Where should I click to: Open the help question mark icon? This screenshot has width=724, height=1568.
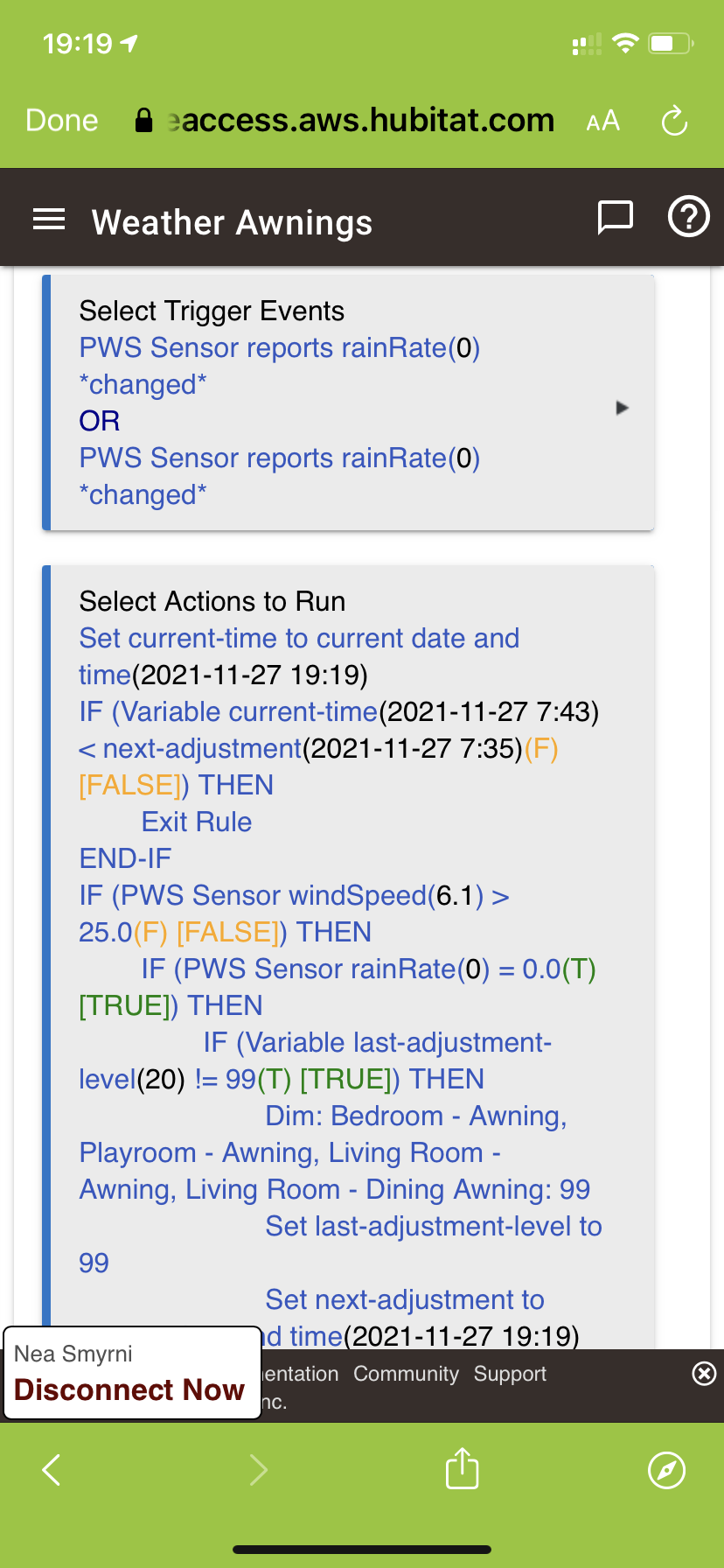click(x=688, y=217)
